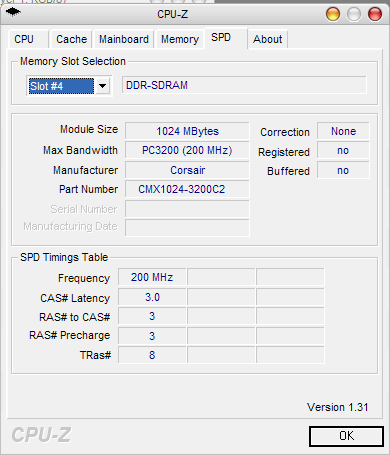This screenshot has height=455, width=390.
Task: Click the grey disabled maximize button
Action: [x=354, y=14]
